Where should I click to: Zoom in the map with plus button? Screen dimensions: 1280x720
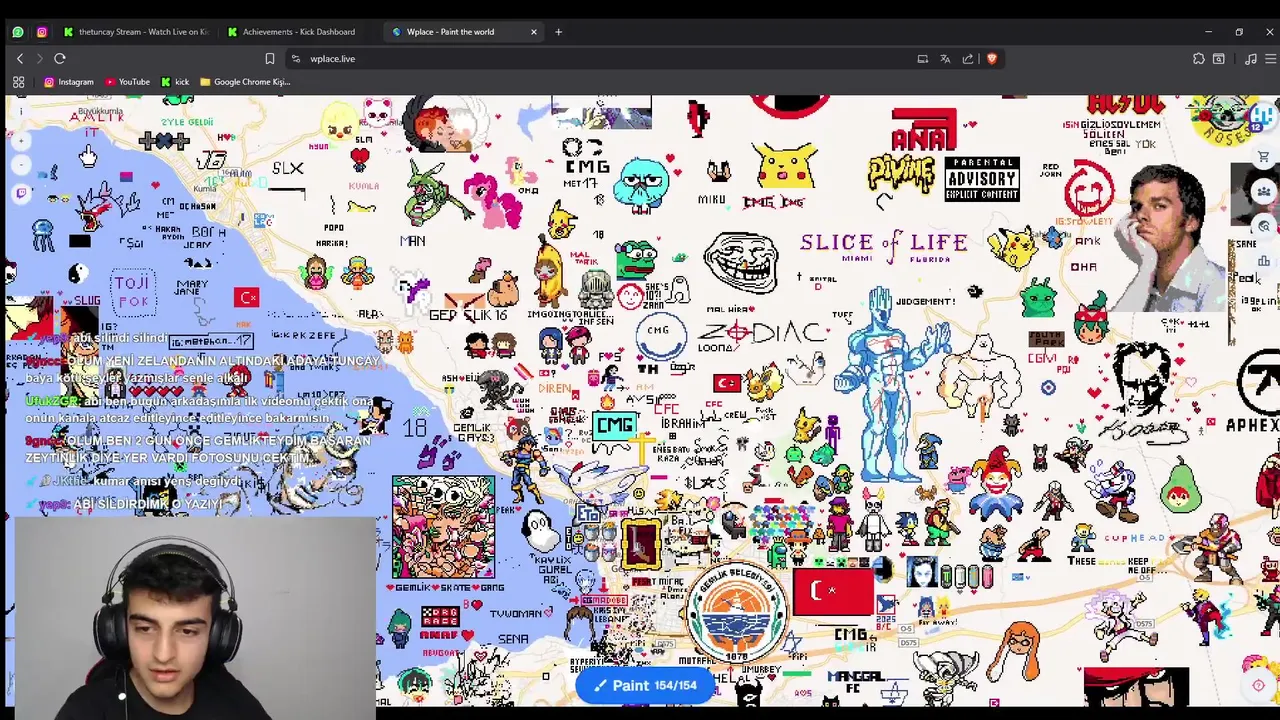(22, 141)
